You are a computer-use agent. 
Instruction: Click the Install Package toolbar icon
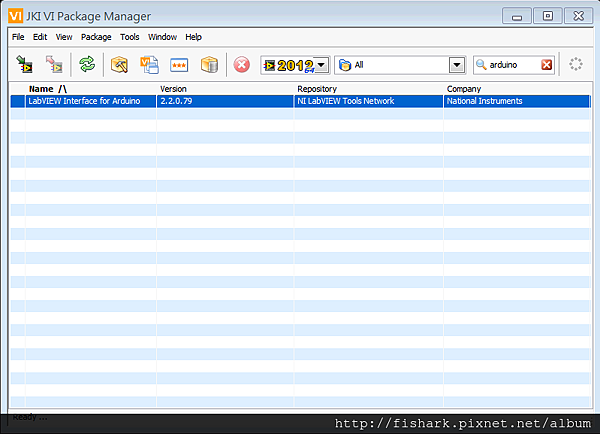click(x=24, y=64)
